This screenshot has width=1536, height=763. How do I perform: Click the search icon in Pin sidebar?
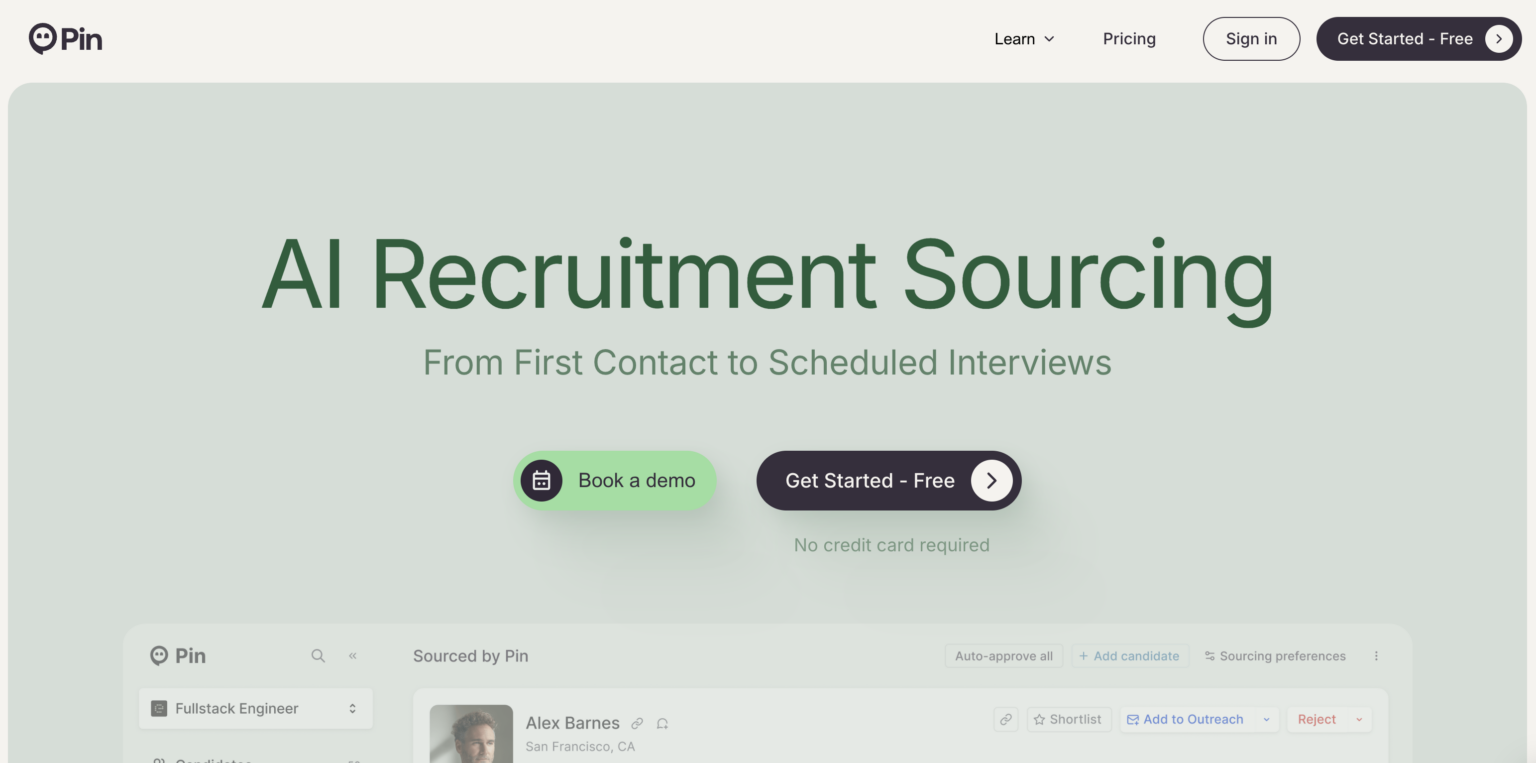click(318, 656)
